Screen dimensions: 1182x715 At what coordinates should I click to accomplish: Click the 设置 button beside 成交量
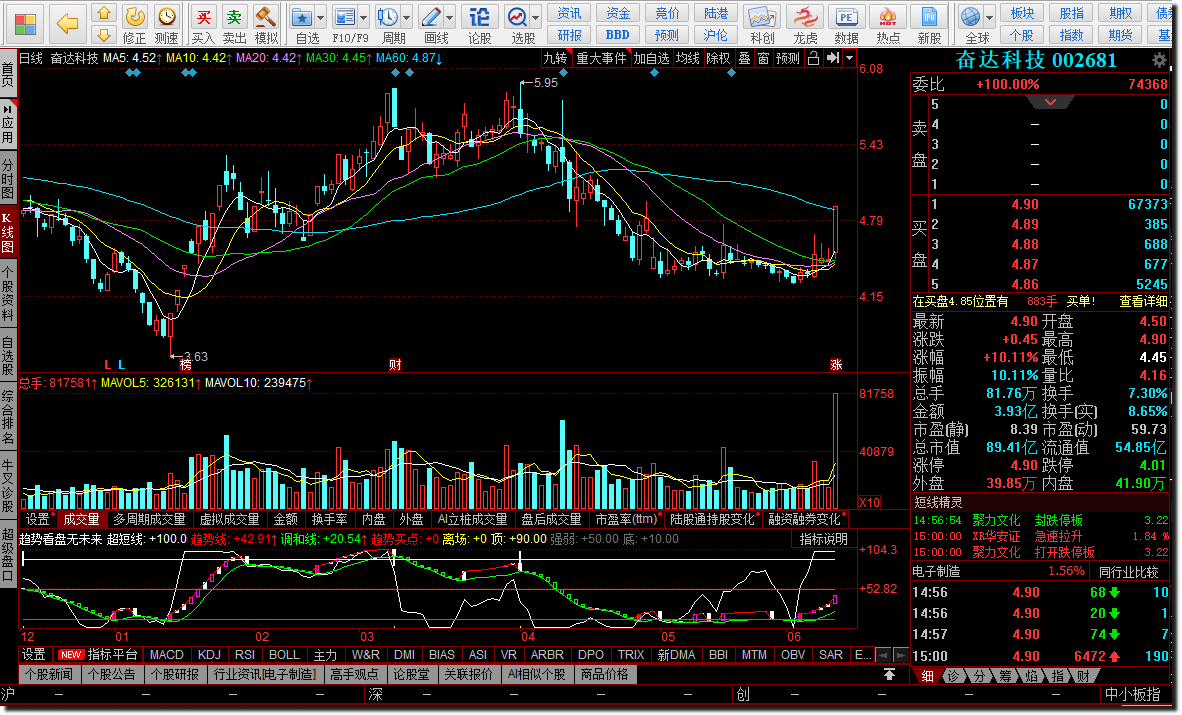[x=37, y=519]
